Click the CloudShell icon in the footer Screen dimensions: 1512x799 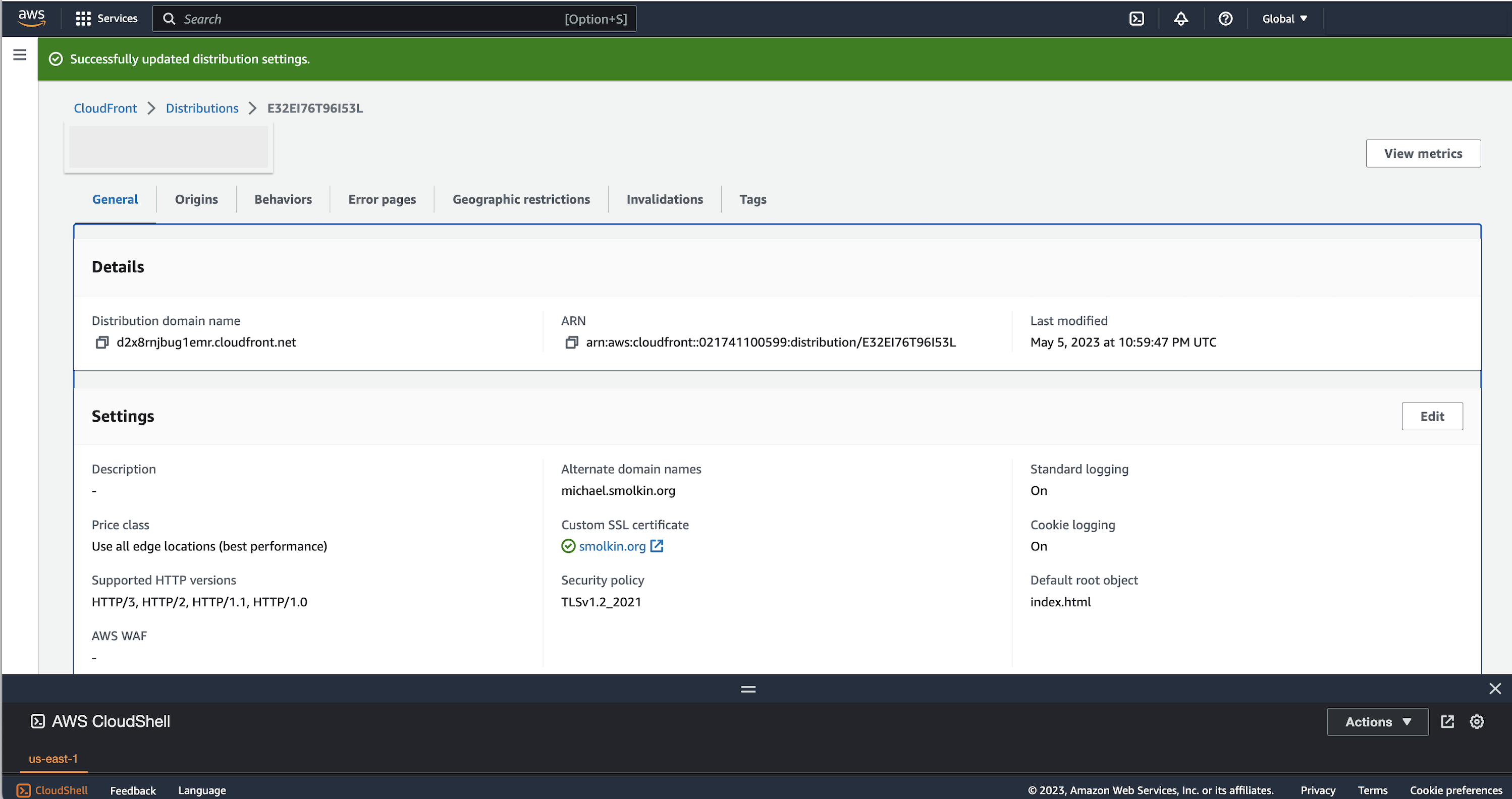(x=24, y=790)
